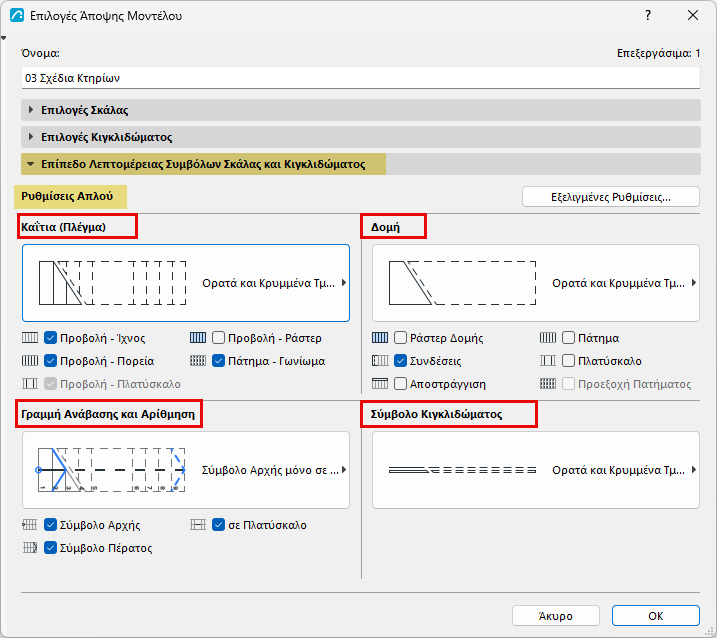Click the icon beside Προεξοχή Πατήματος

(x=548, y=384)
